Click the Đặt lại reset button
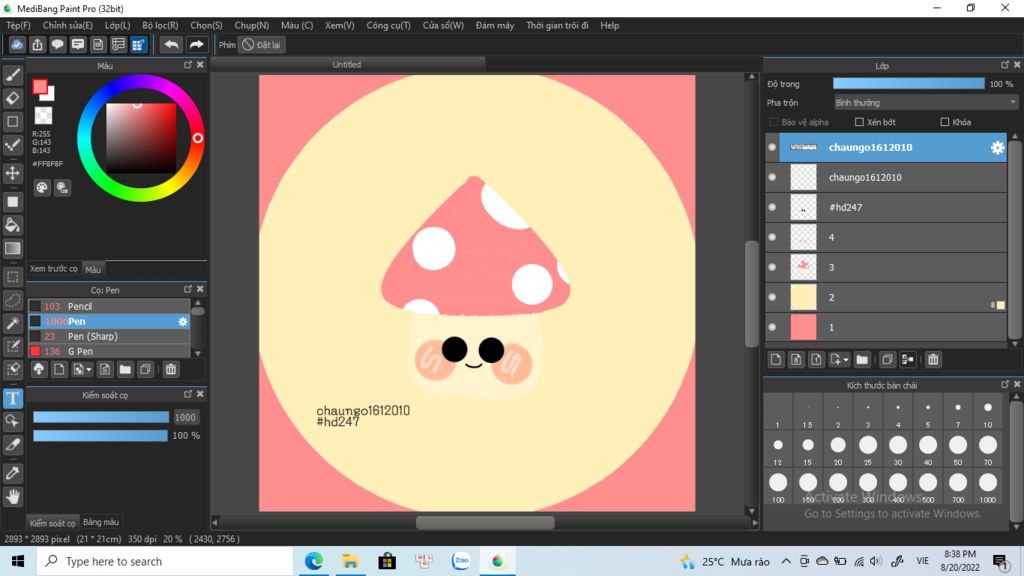 [261, 45]
